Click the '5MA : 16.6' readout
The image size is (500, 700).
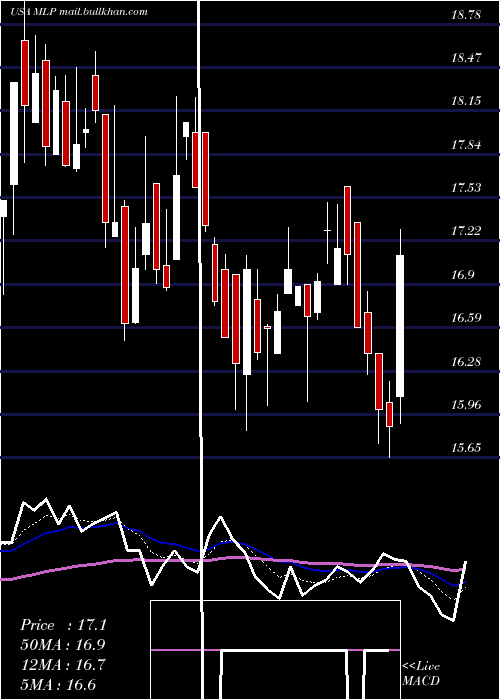click(x=58, y=684)
